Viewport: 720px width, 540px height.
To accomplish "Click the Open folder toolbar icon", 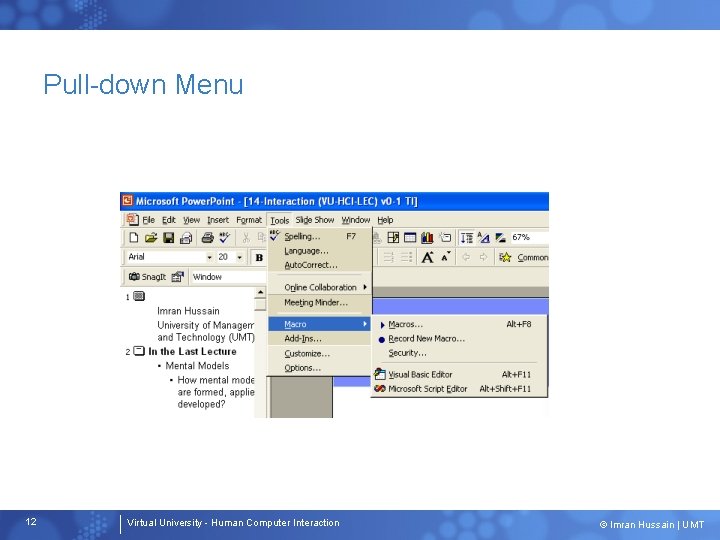I will 151,237.
